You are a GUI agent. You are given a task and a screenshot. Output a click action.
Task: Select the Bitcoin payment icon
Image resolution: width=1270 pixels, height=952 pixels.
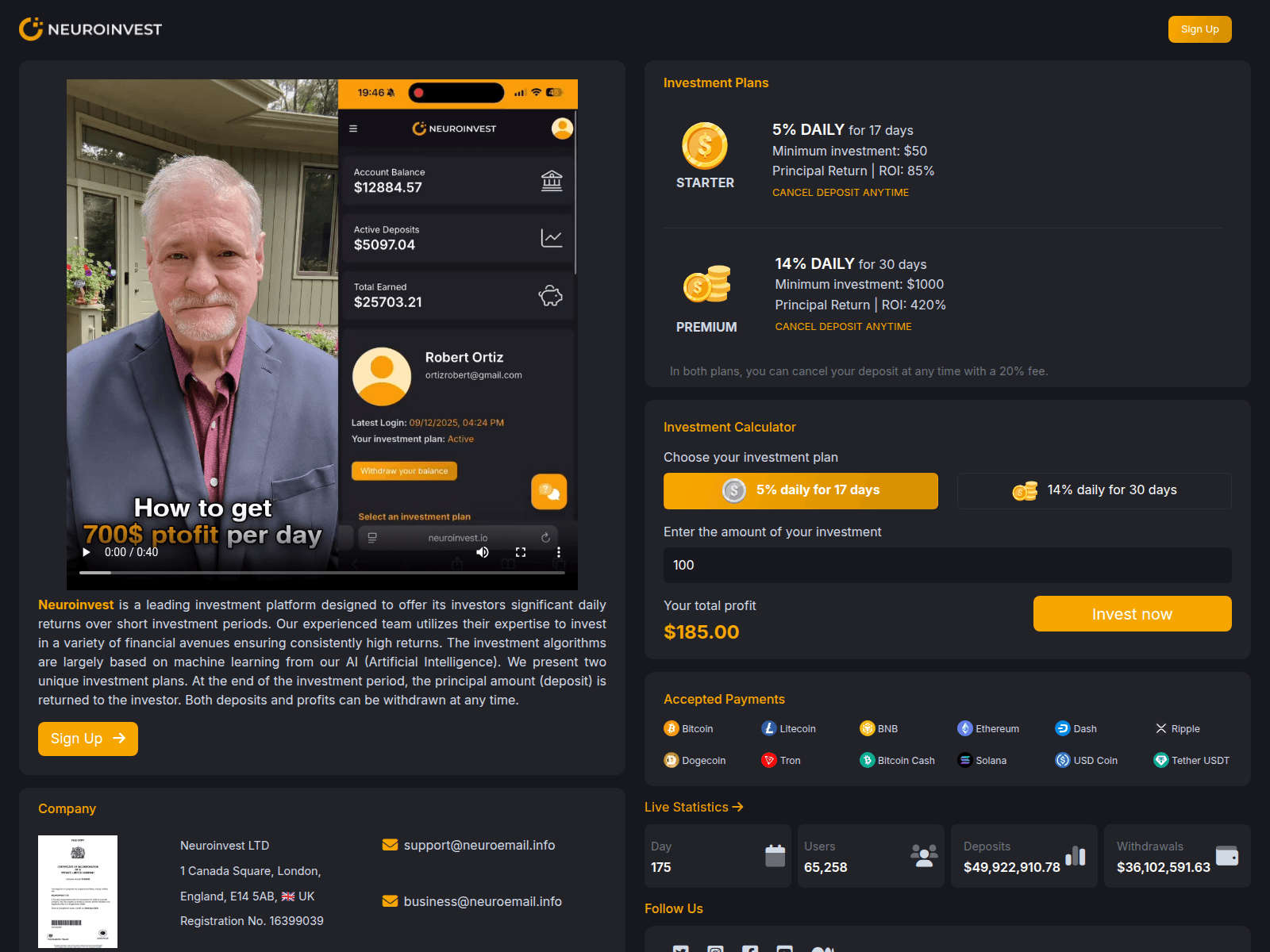click(x=672, y=728)
